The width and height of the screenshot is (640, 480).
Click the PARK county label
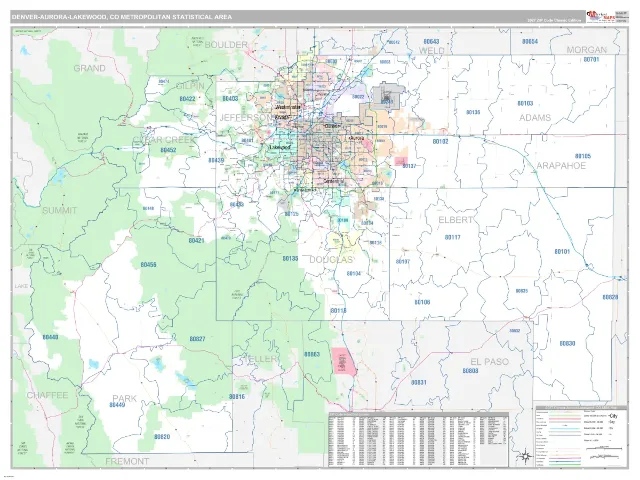pyautogui.click(x=125, y=398)
